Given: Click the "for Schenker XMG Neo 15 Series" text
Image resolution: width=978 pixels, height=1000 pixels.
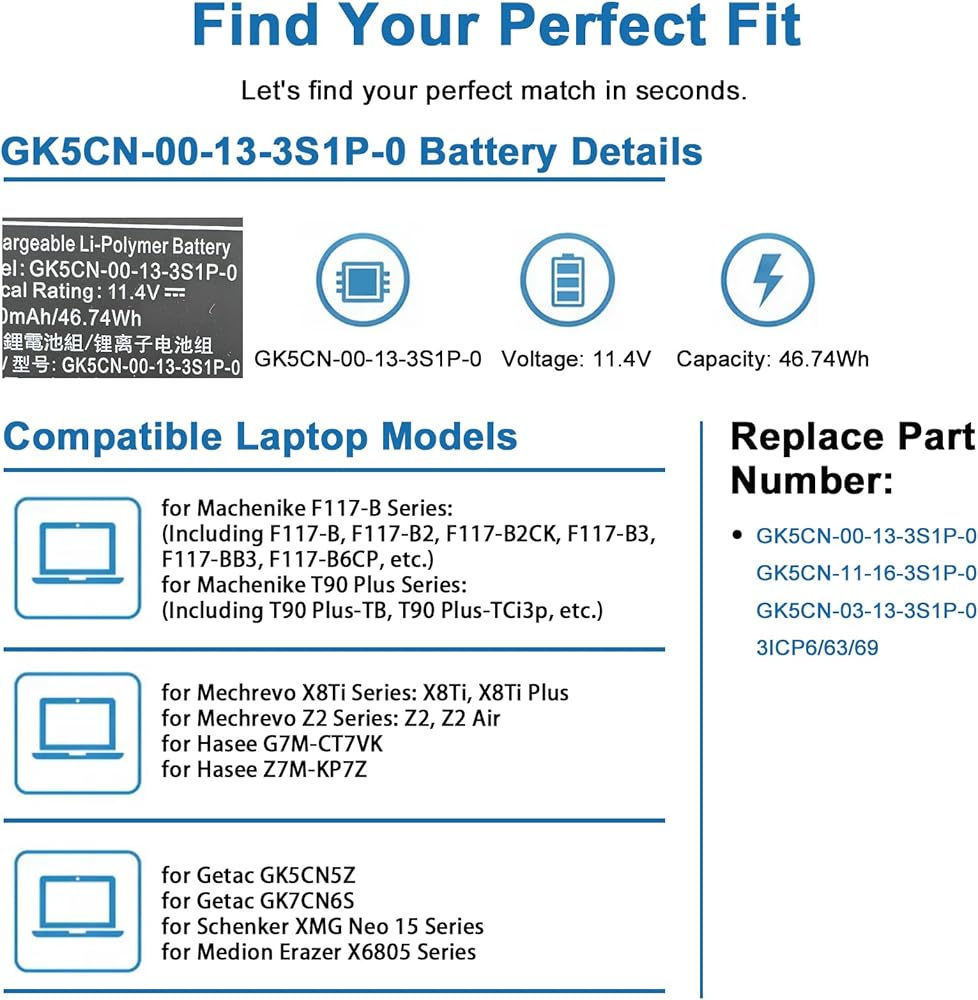Looking at the screenshot, I should pos(322,926).
